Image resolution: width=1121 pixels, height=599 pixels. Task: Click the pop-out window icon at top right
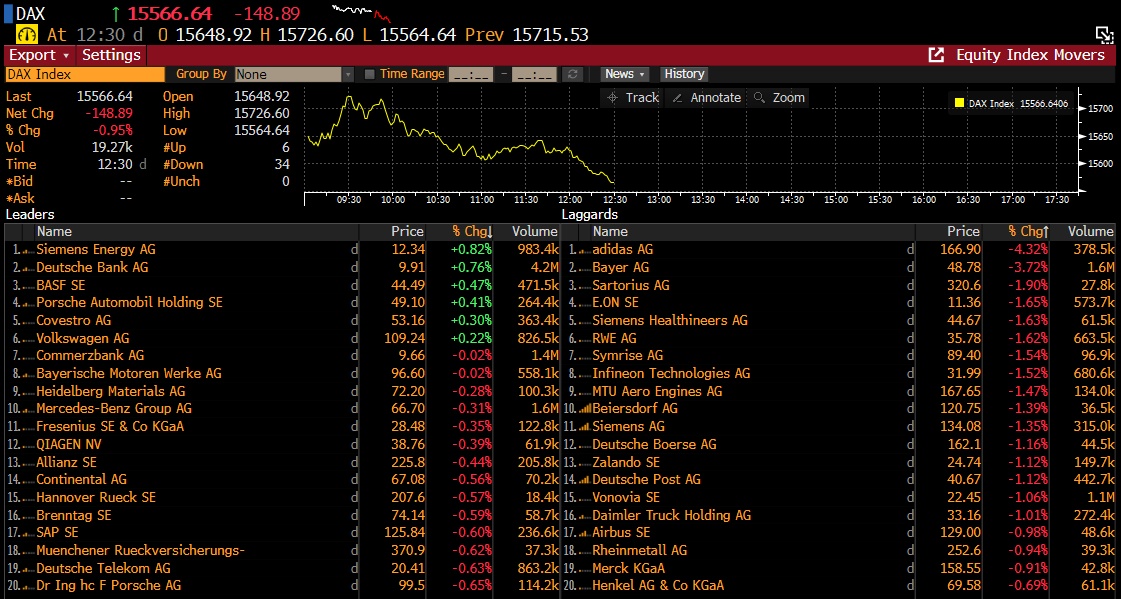[1105, 35]
